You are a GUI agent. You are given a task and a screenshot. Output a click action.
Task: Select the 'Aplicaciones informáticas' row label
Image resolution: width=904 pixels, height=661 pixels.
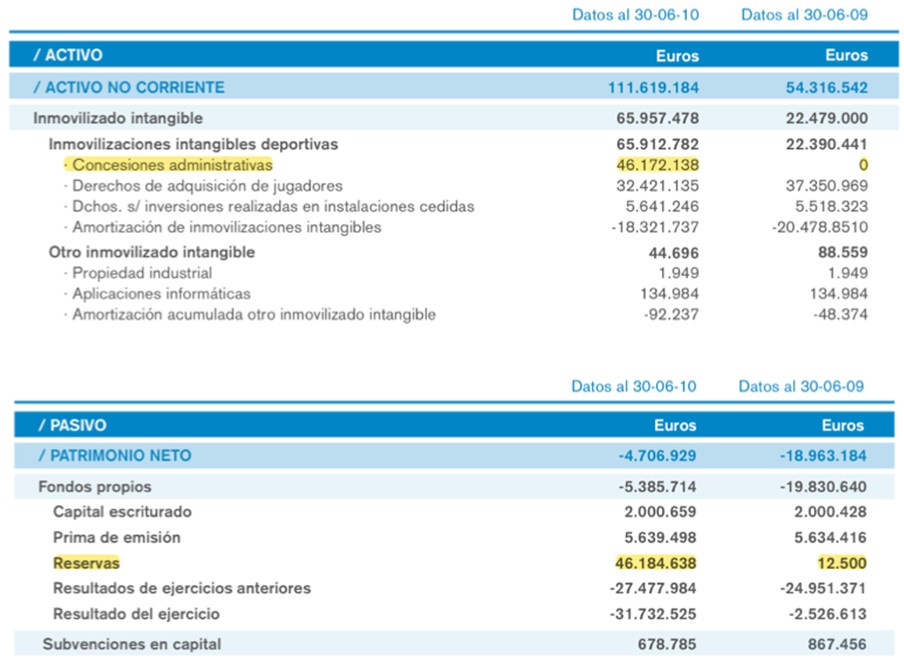[x=161, y=294]
